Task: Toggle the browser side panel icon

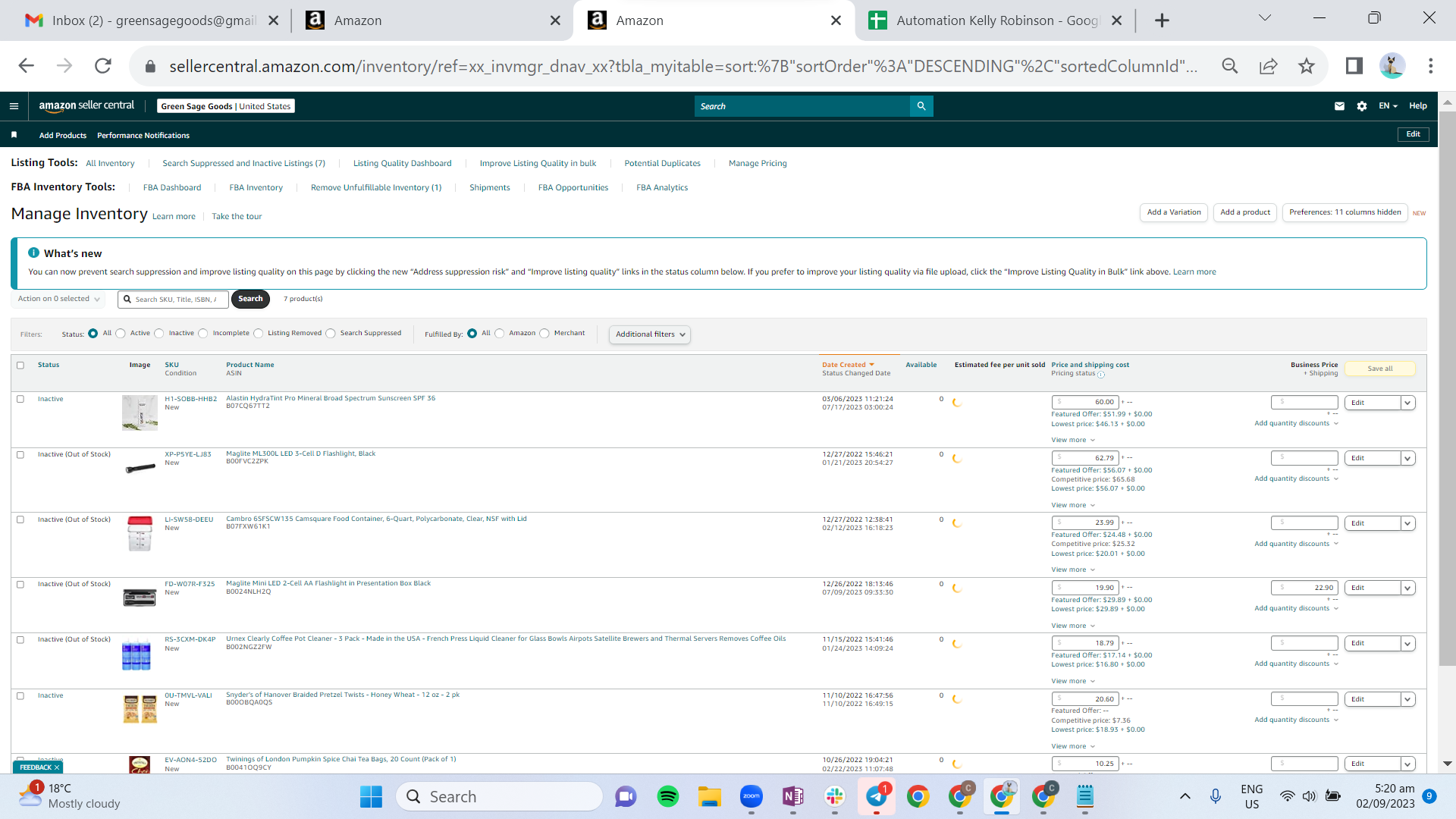Action: click(x=1354, y=66)
